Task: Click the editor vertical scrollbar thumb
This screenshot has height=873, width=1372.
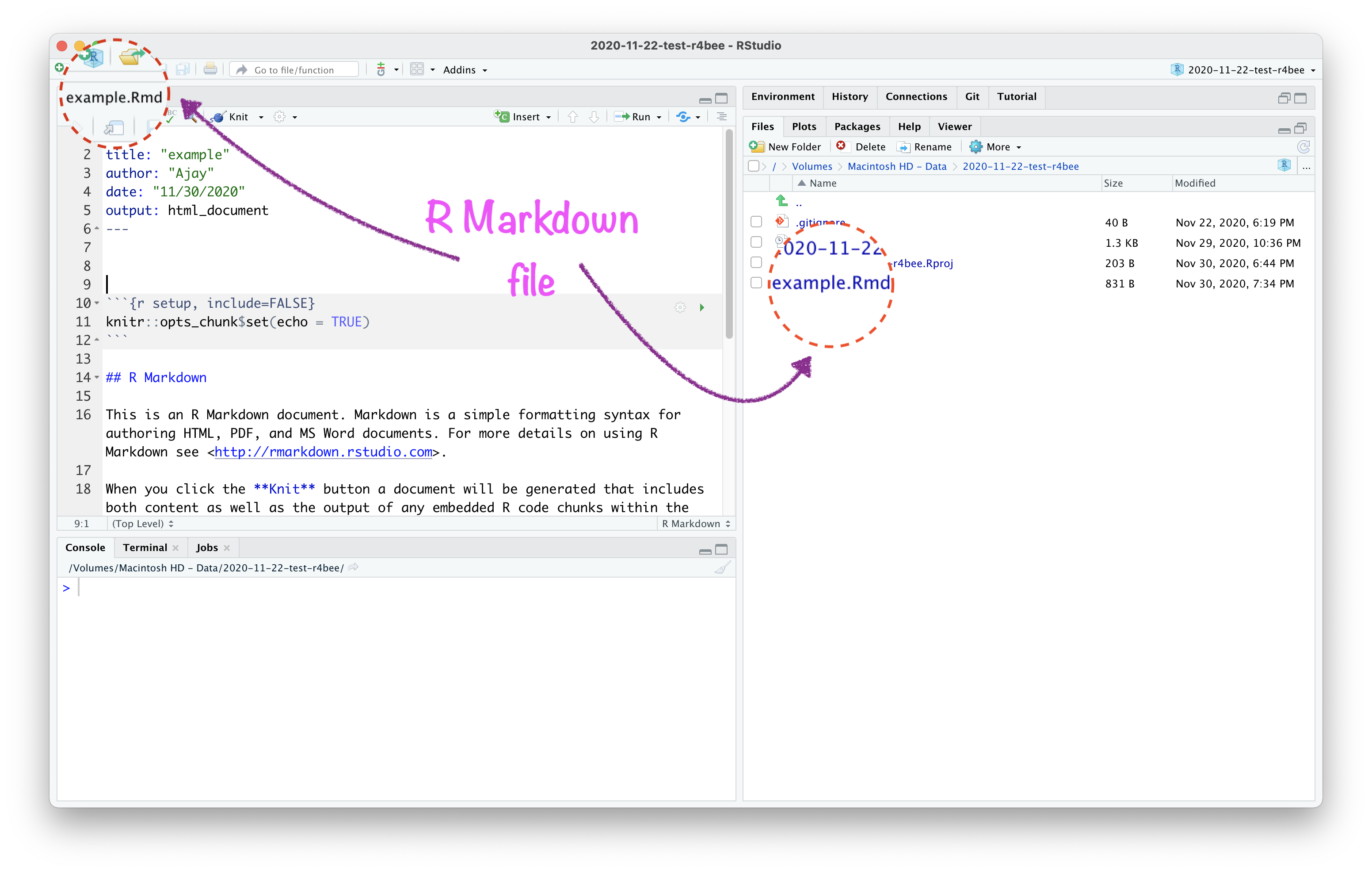Action: click(729, 234)
